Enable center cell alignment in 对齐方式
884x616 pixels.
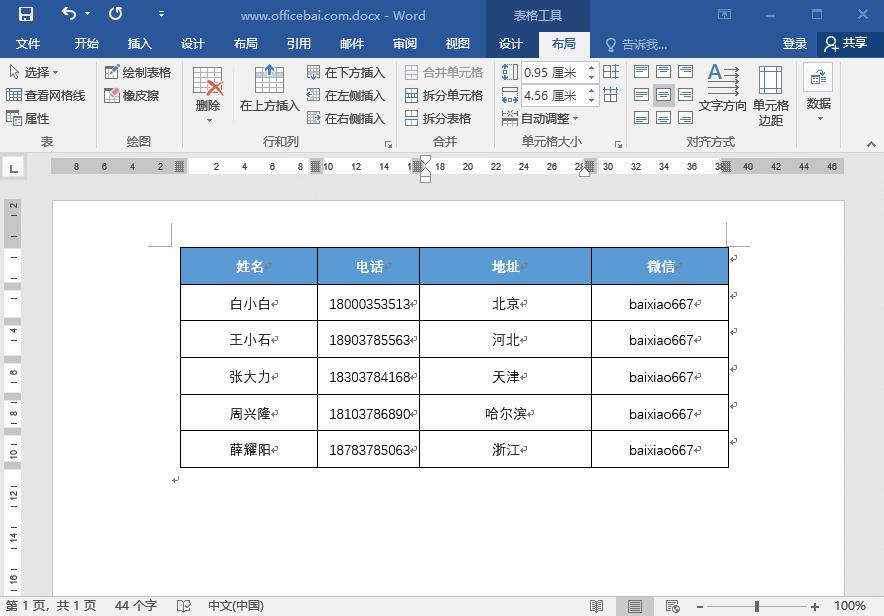tap(663, 94)
